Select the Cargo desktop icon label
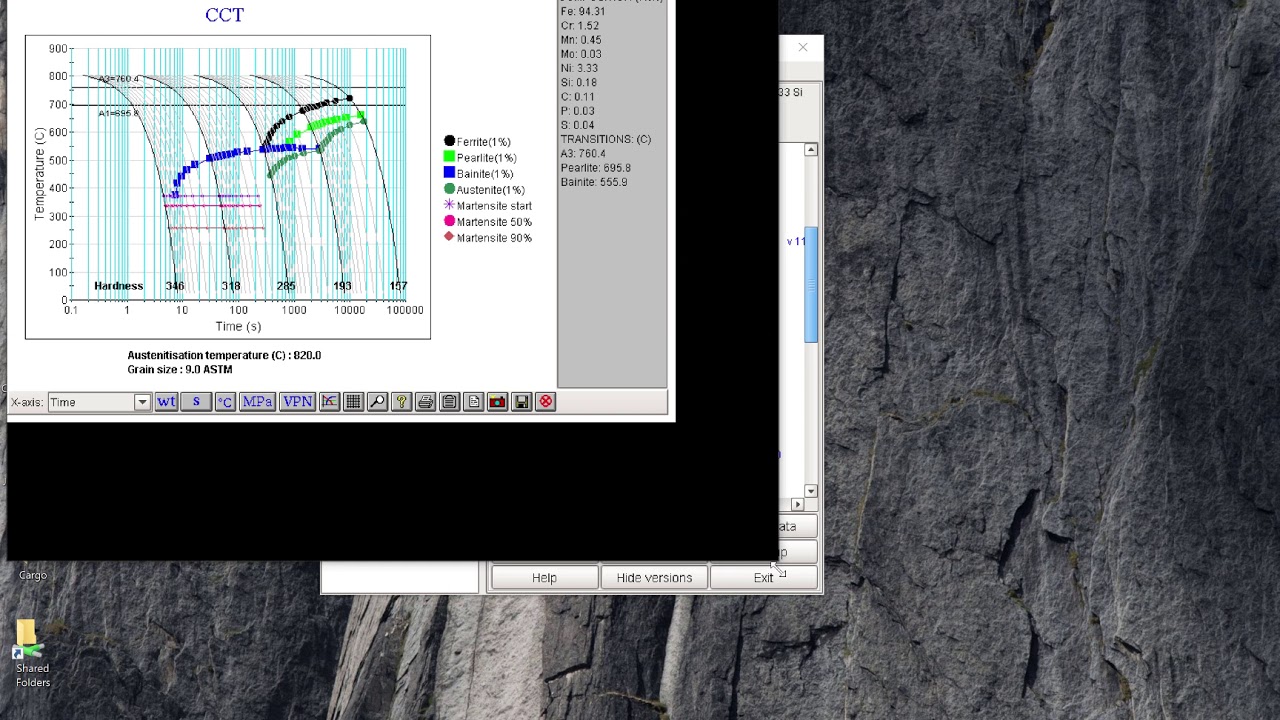Viewport: 1280px width, 720px height. pyautogui.click(x=32, y=575)
